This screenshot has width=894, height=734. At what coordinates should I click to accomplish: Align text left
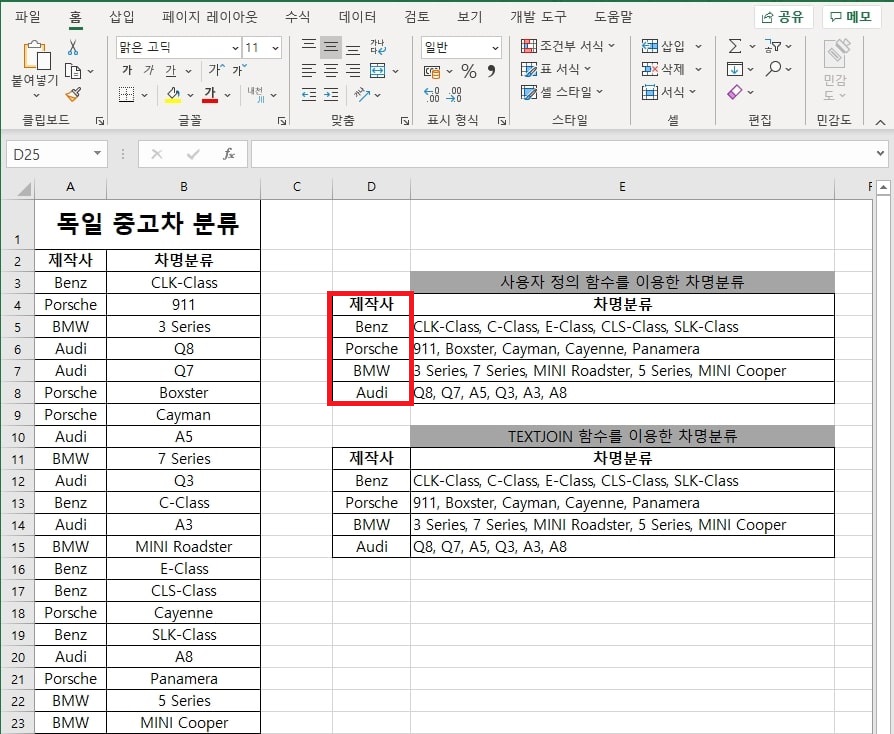308,71
